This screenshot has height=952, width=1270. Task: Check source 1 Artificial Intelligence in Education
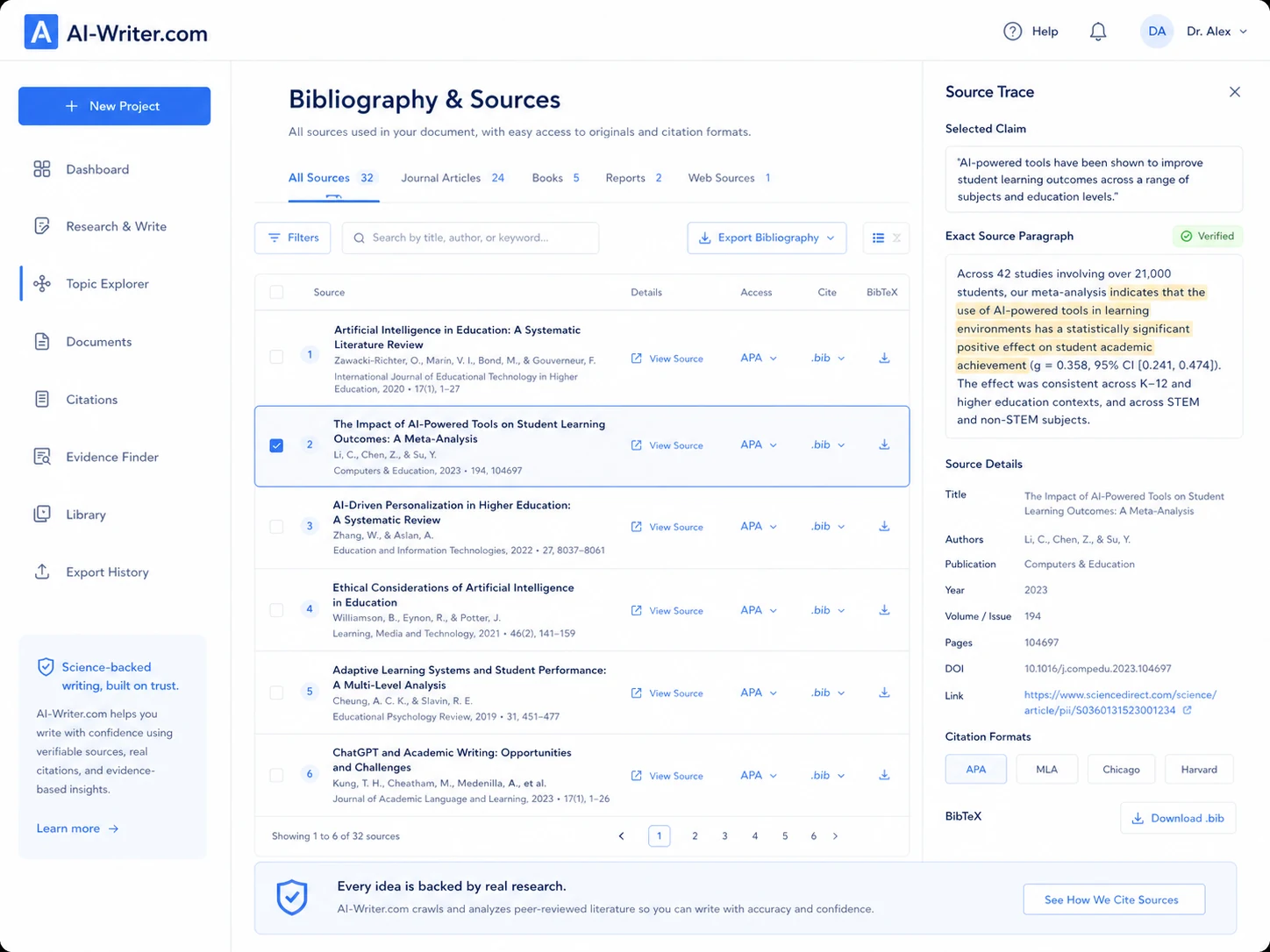click(276, 357)
